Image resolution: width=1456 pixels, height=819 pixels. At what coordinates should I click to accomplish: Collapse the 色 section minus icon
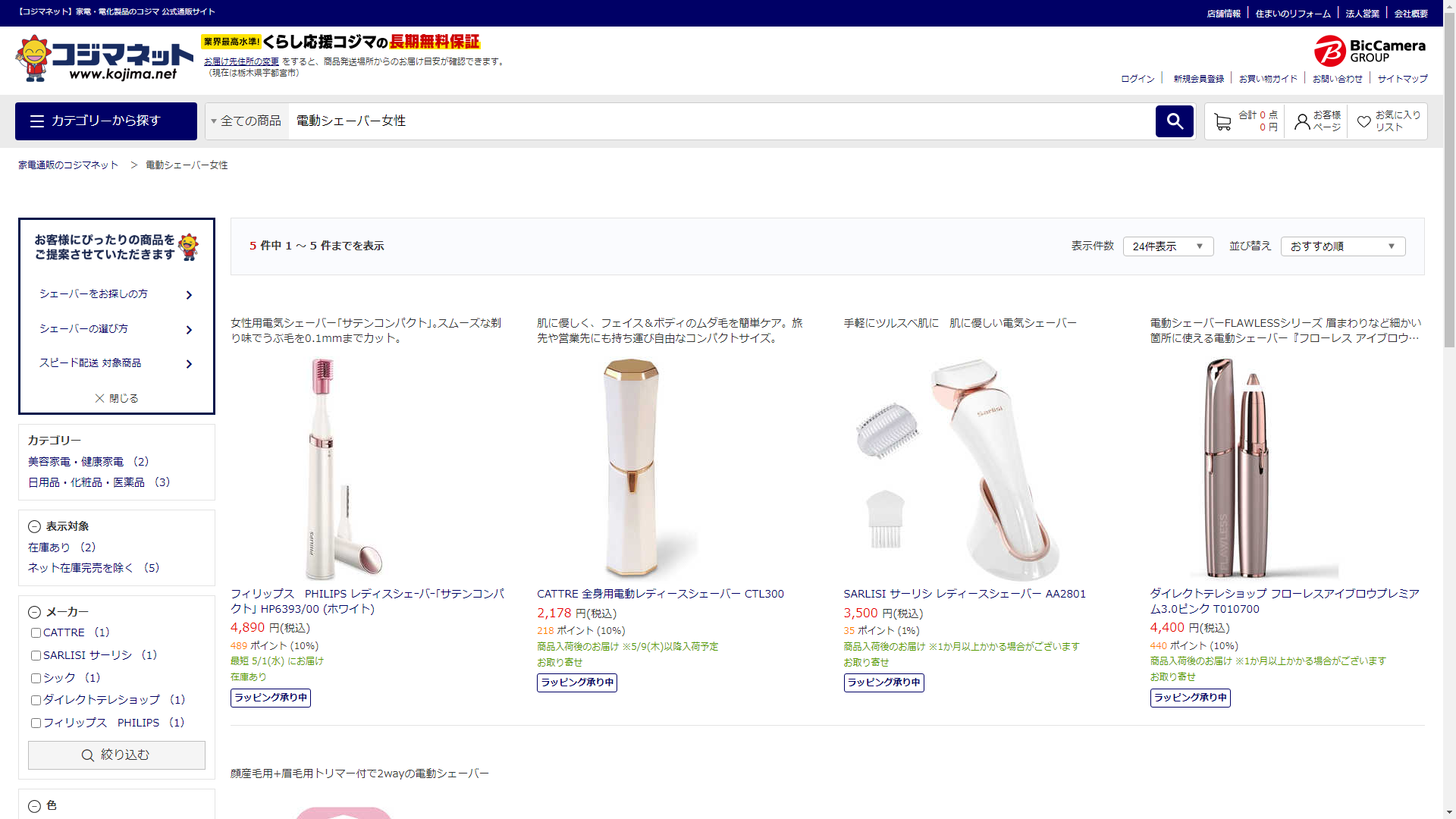click(34, 806)
